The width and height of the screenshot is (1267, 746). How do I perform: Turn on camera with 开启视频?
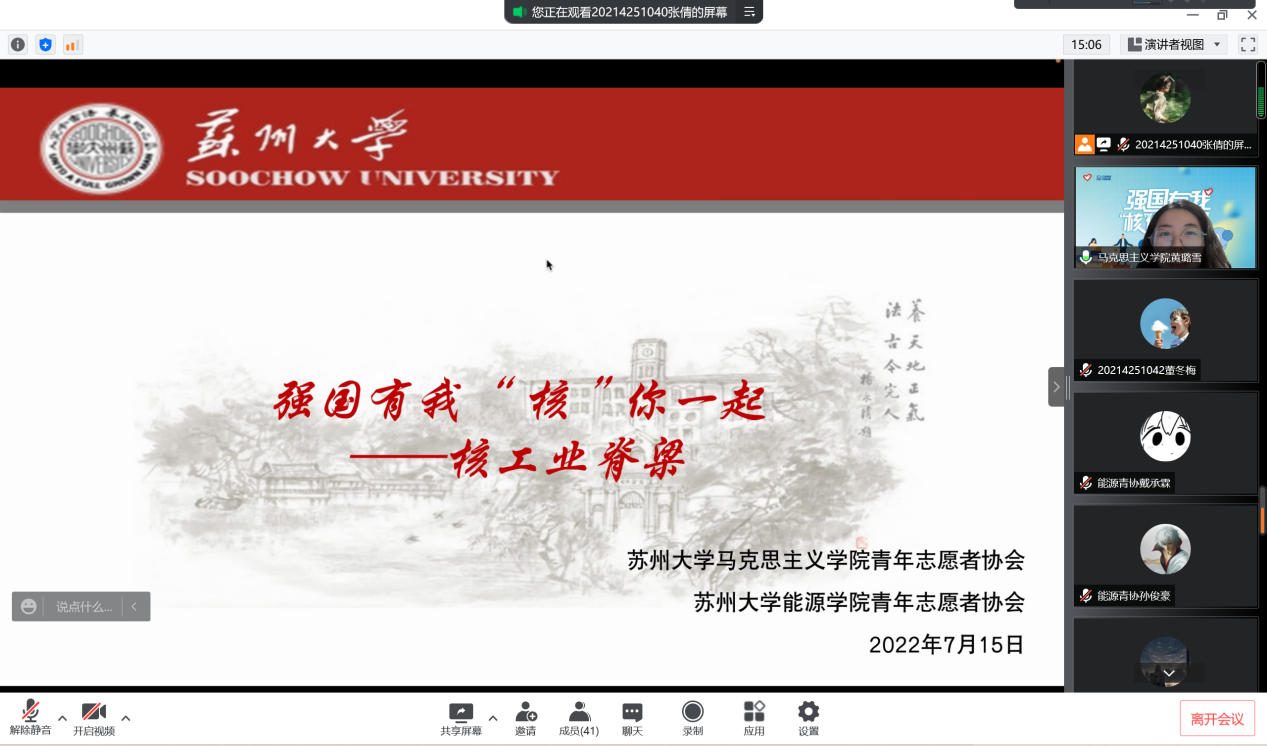click(x=94, y=718)
